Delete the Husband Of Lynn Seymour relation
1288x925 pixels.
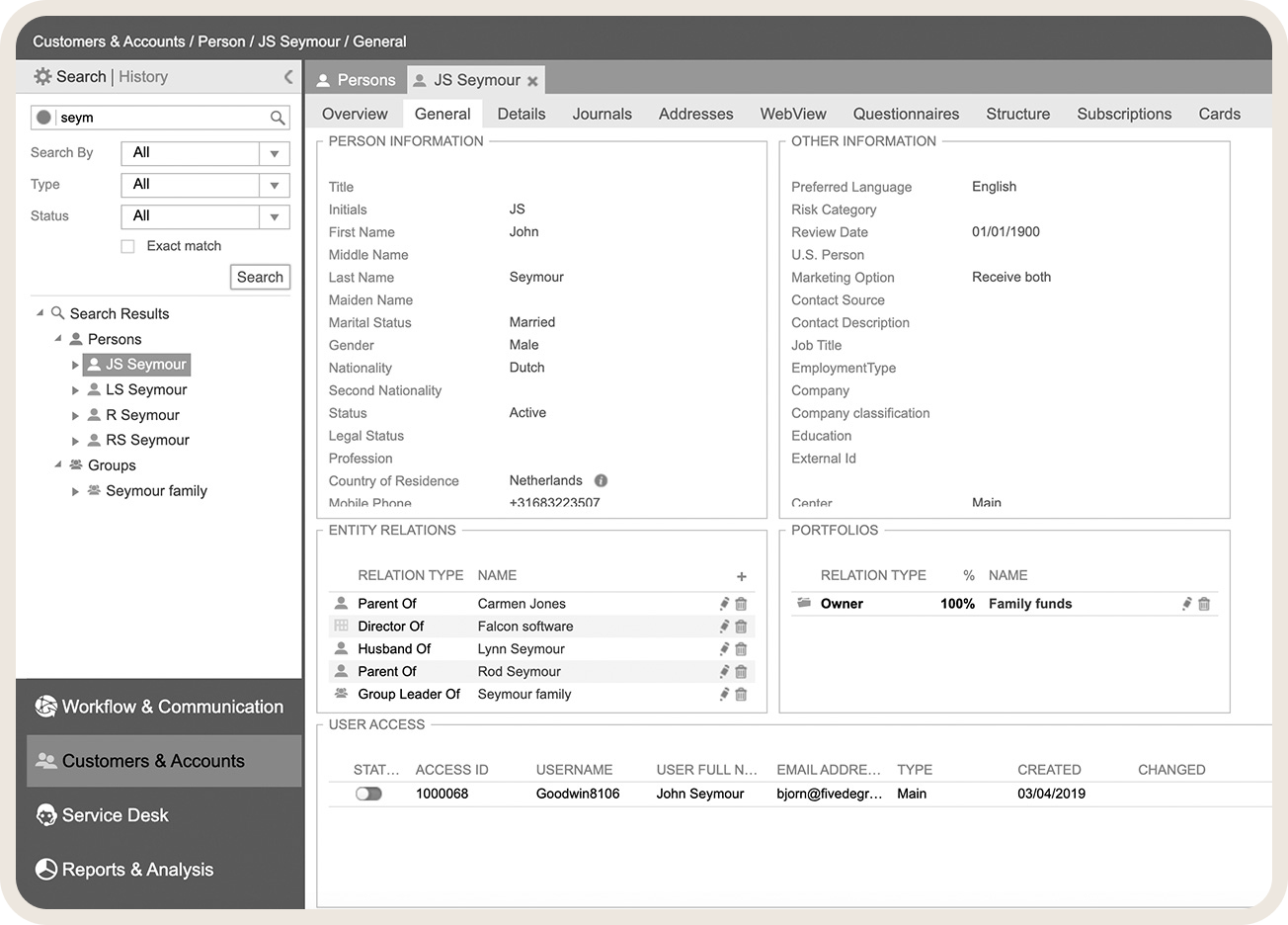coord(741,649)
